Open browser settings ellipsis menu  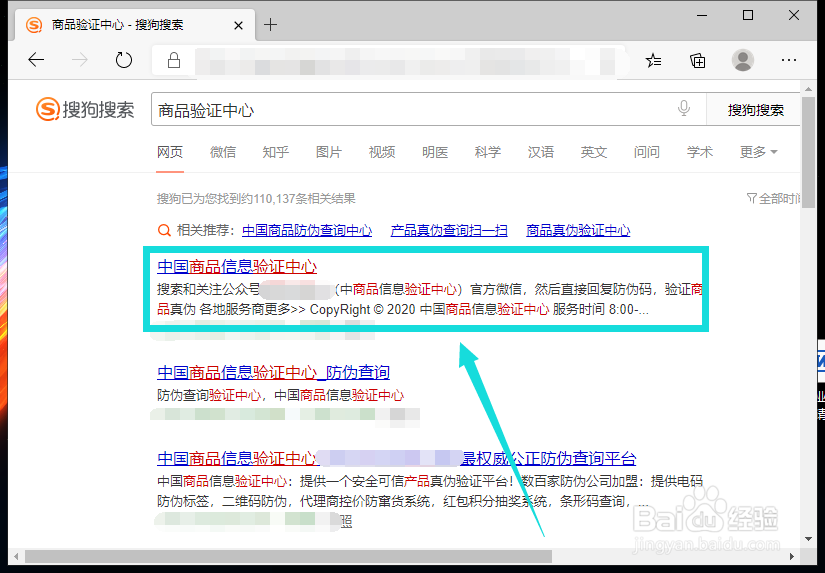789,61
